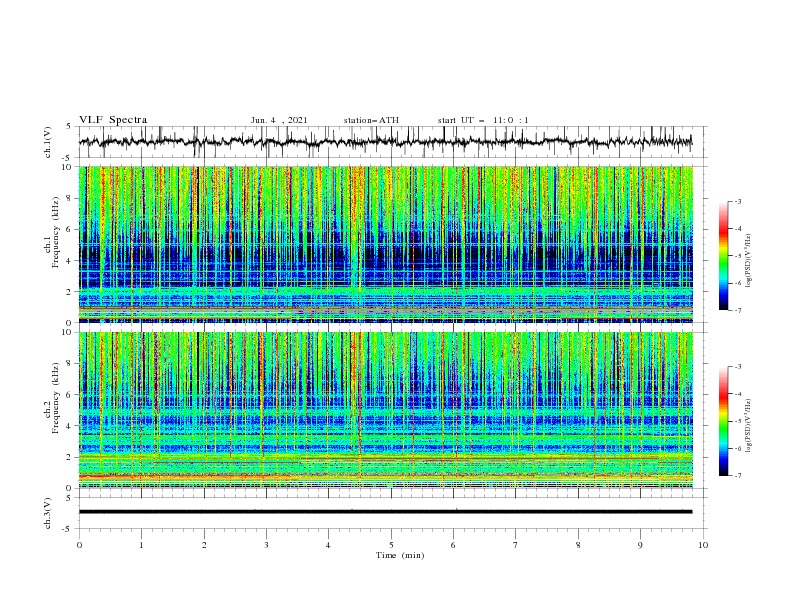The height and width of the screenshot is (612, 792).
Task: Click the "station=ATH" header label
Action: (371, 120)
